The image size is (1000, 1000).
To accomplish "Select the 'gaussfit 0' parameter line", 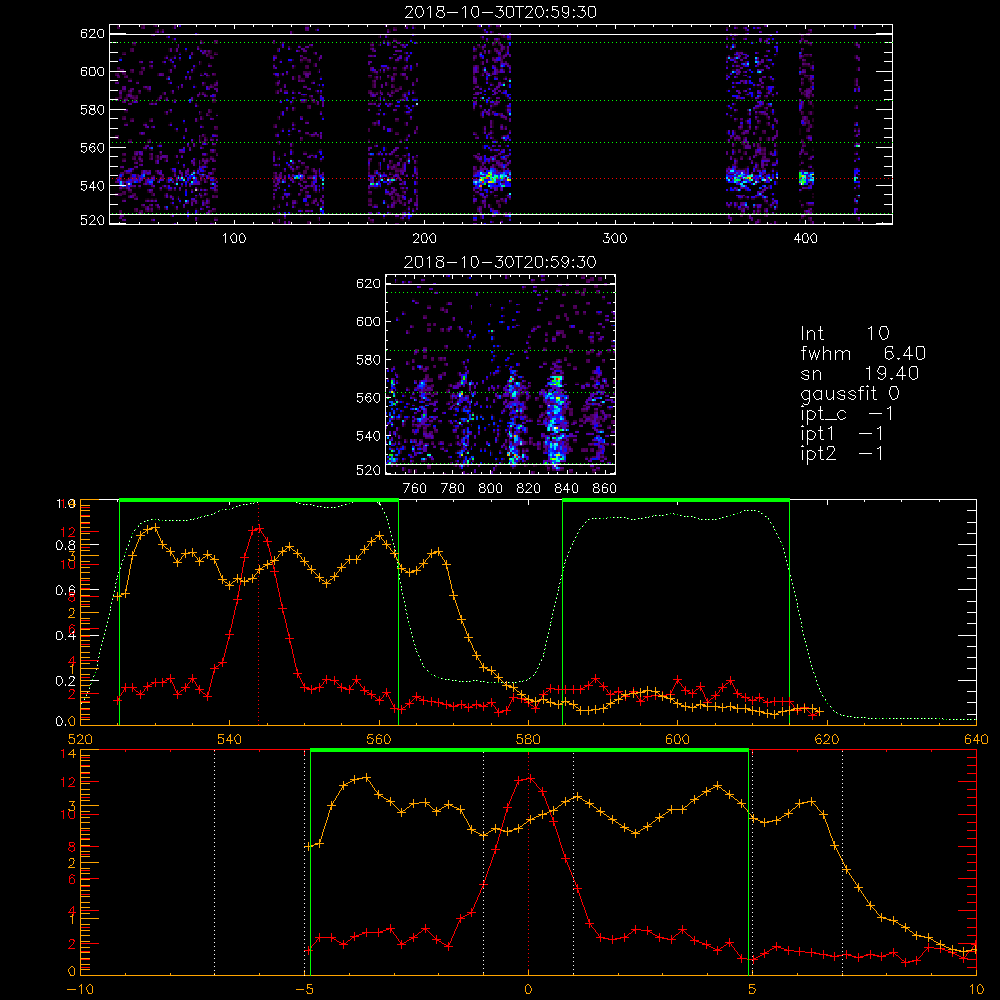I will point(850,394).
